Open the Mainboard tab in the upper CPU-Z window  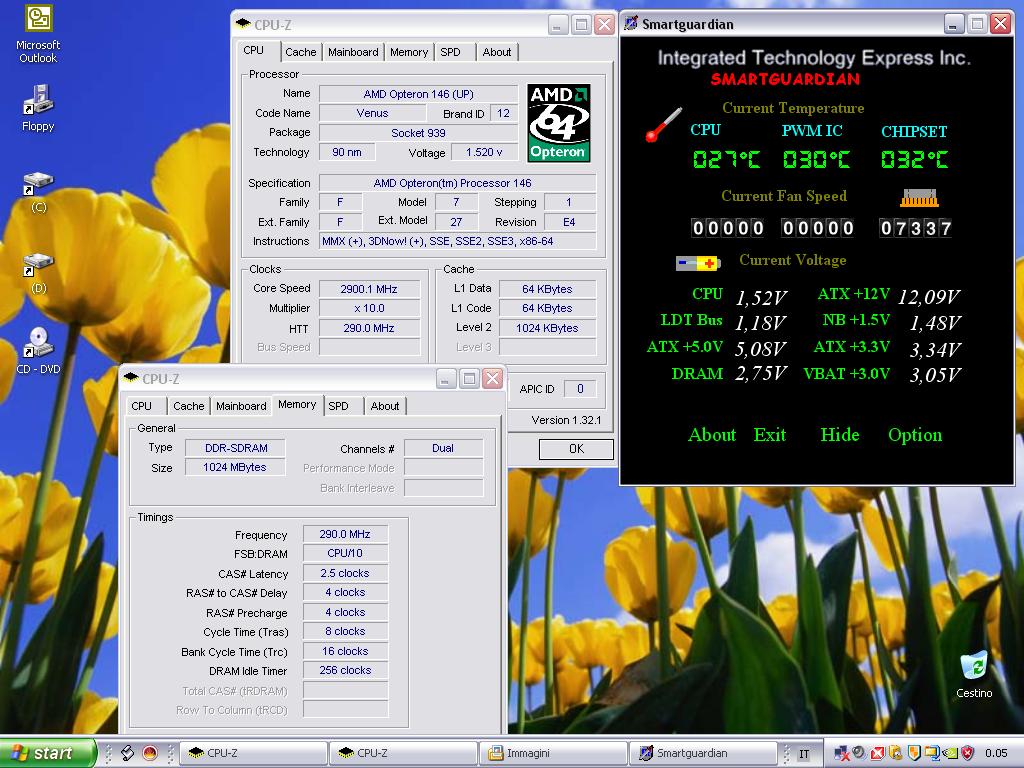353,52
